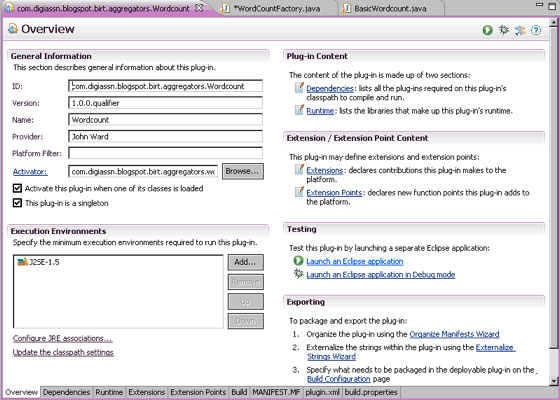
Task: Click the Activator: hyperlink label
Action: pos(30,172)
